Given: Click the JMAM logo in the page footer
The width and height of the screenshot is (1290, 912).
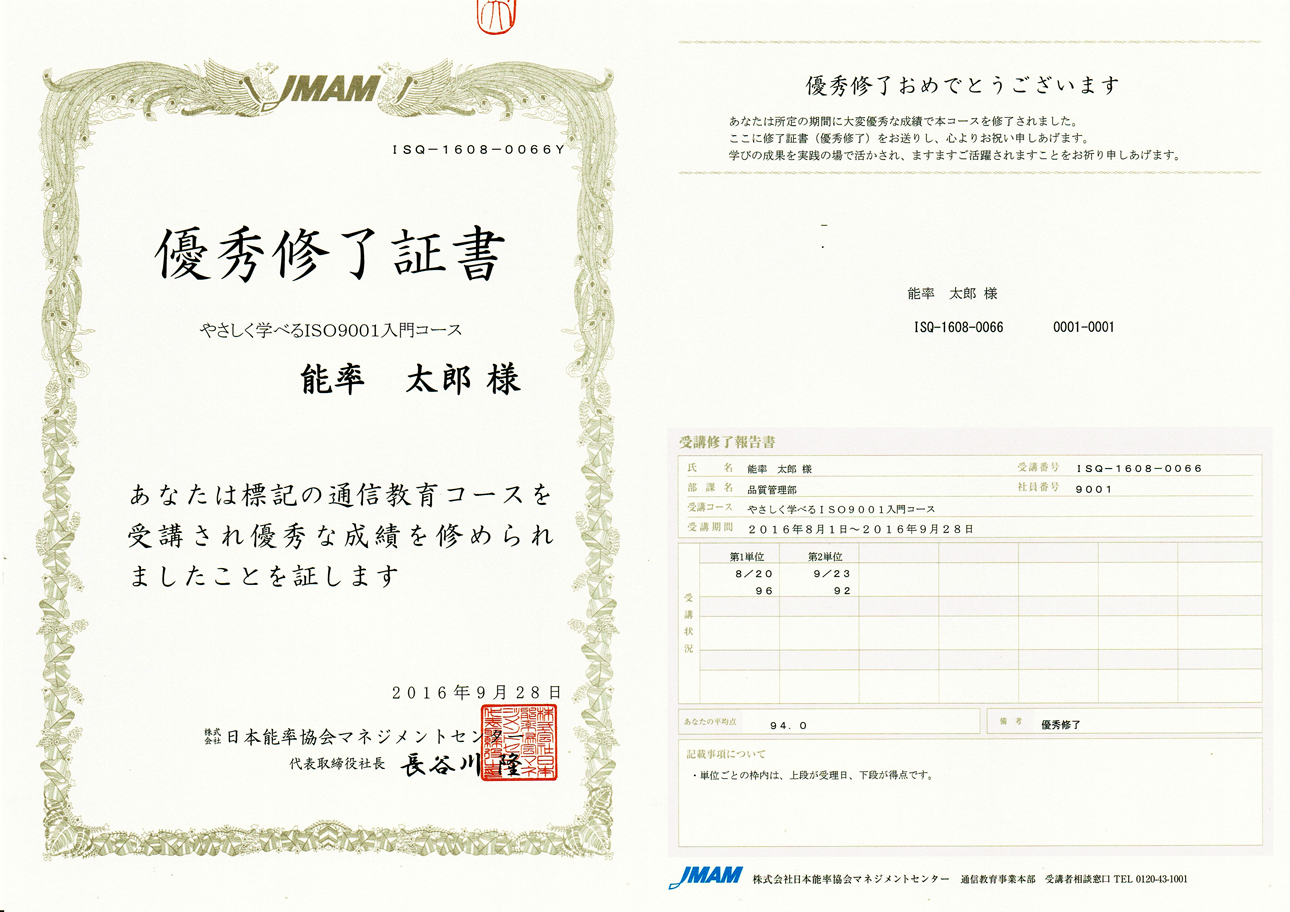Looking at the screenshot, I should click(x=706, y=877).
